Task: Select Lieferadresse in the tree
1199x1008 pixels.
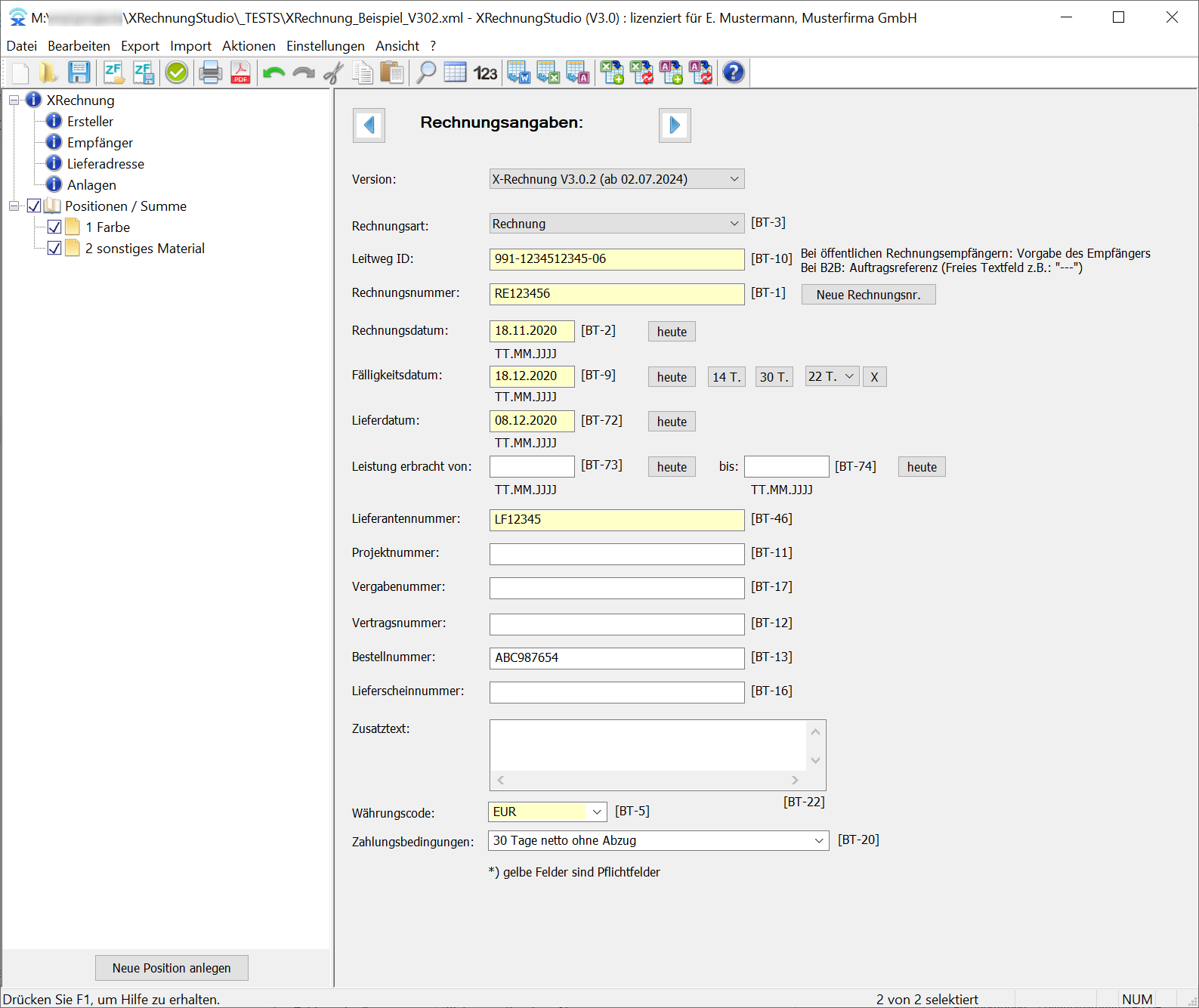Action: click(105, 163)
